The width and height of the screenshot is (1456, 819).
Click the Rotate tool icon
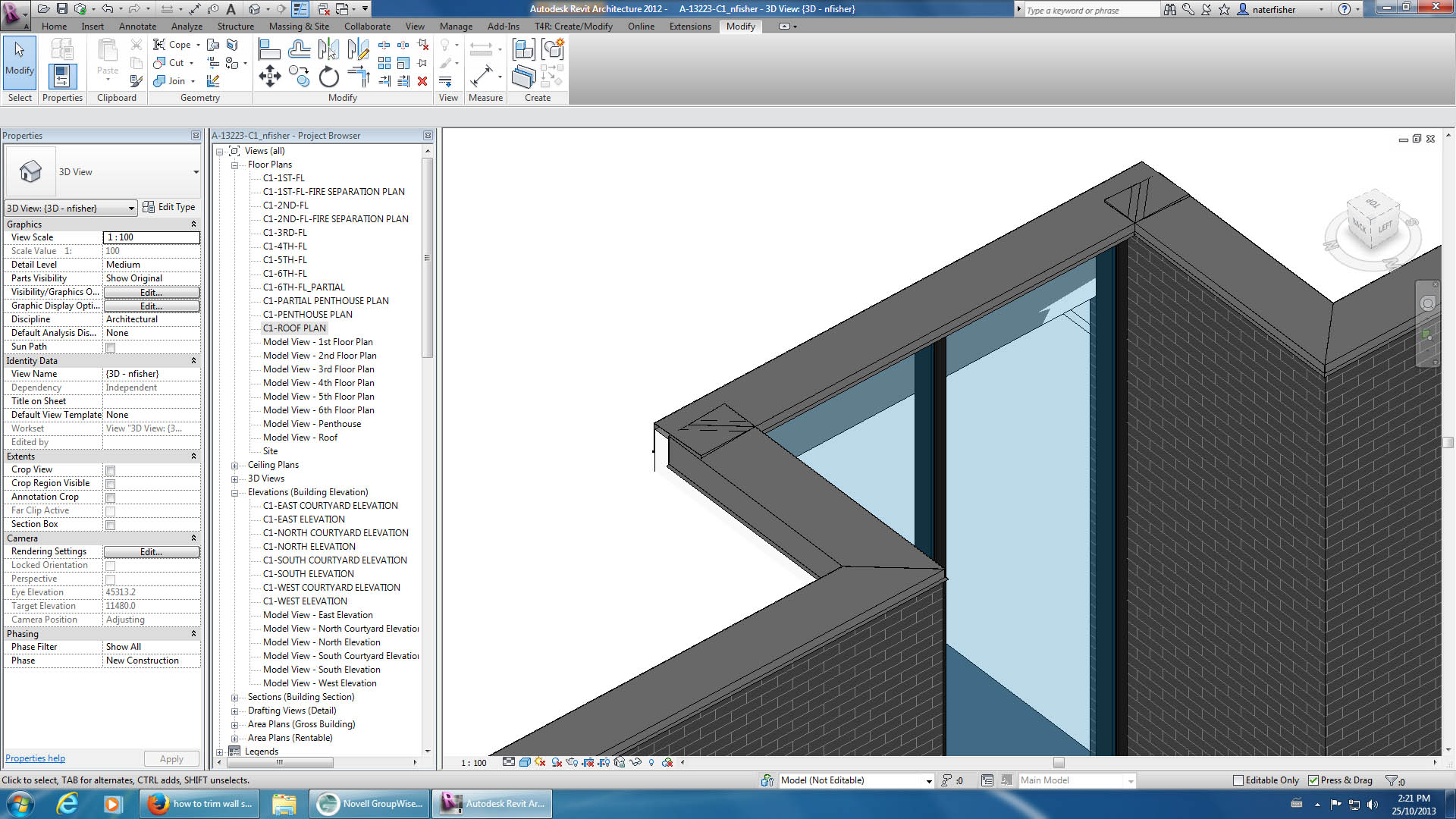pos(328,77)
